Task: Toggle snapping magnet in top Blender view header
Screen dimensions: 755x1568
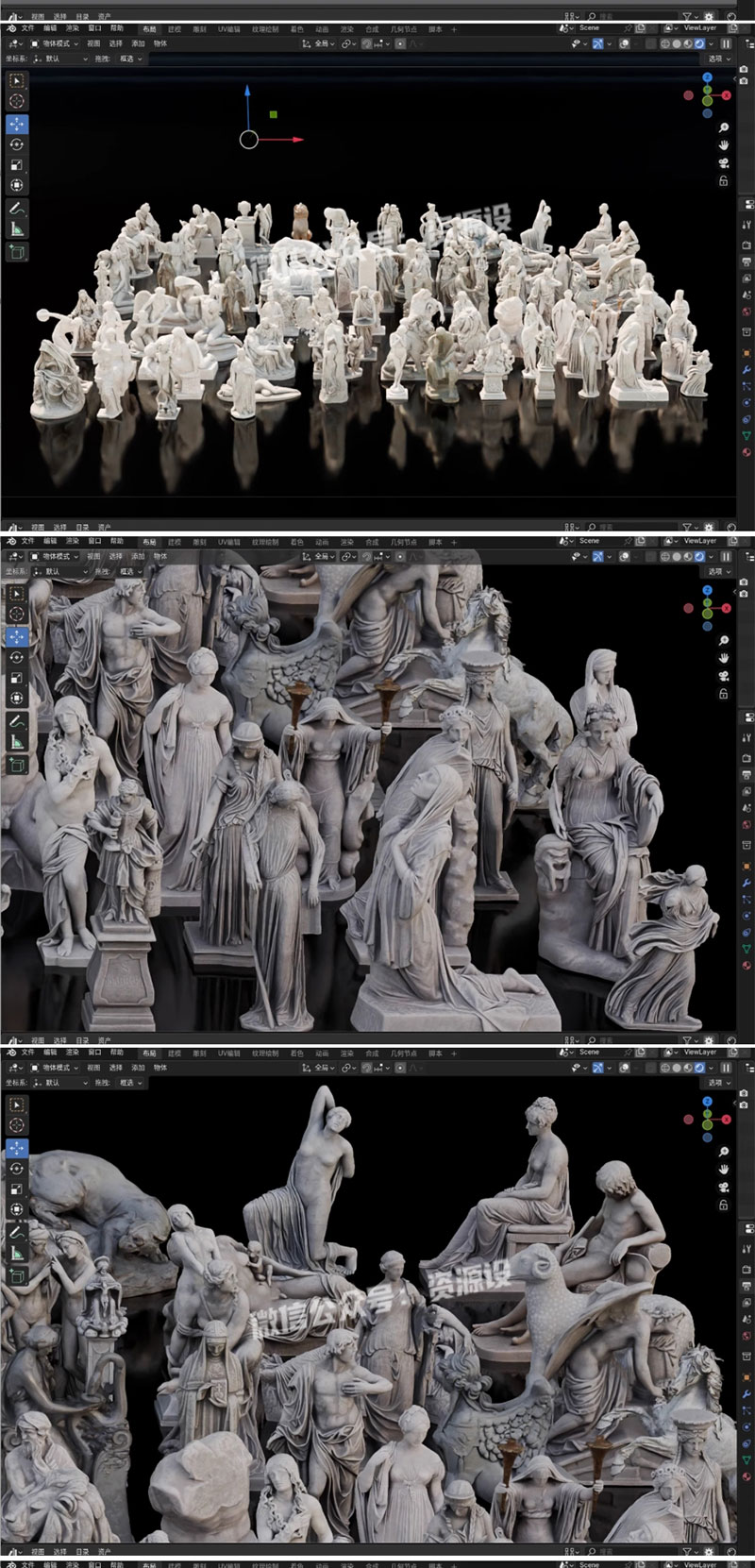Action: 367,43
